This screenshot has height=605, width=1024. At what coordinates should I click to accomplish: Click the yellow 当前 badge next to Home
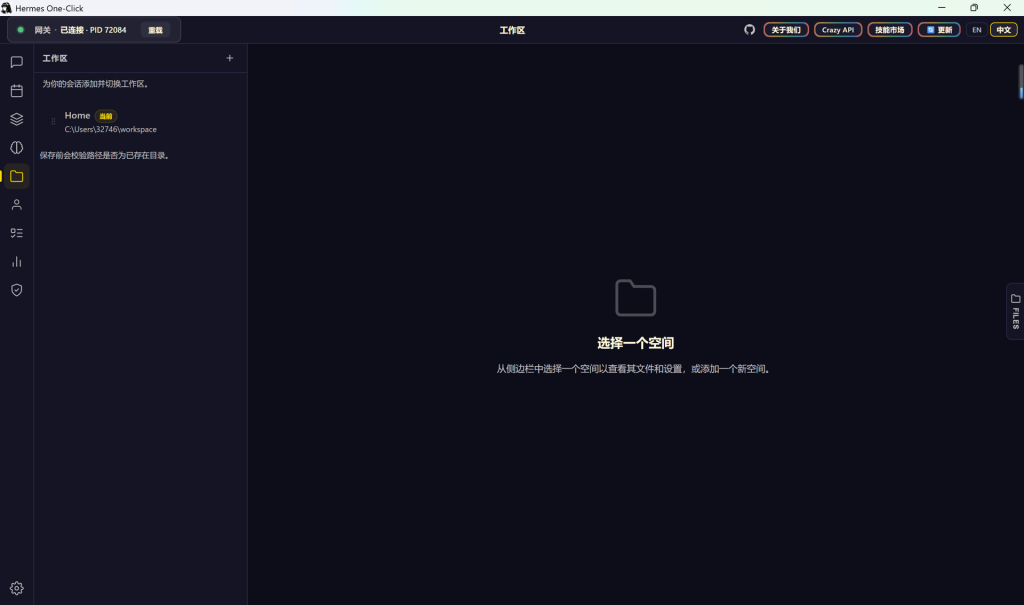(x=106, y=116)
